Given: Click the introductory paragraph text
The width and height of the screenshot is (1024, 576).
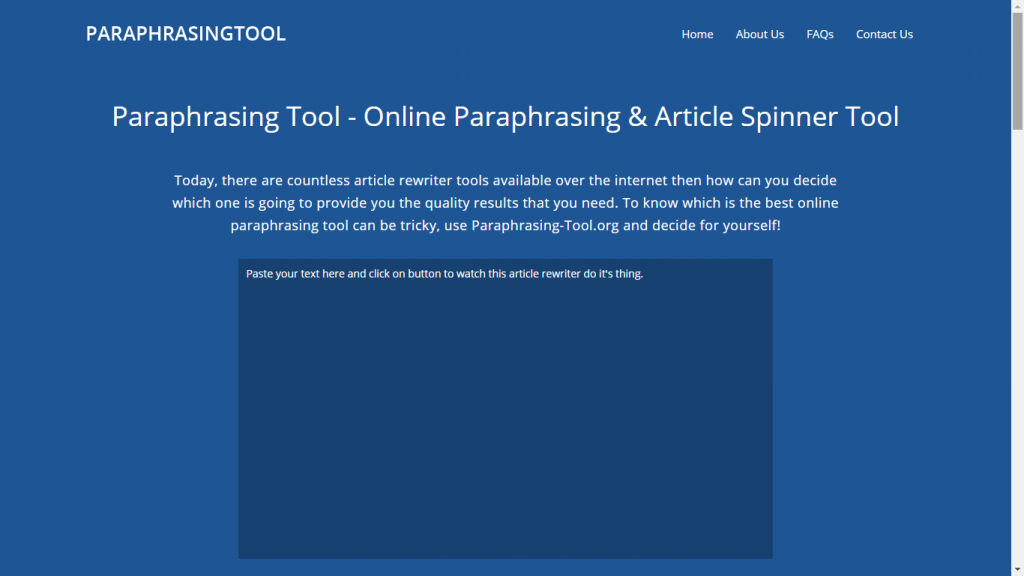Looking at the screenshot, I should pos(505,202).
